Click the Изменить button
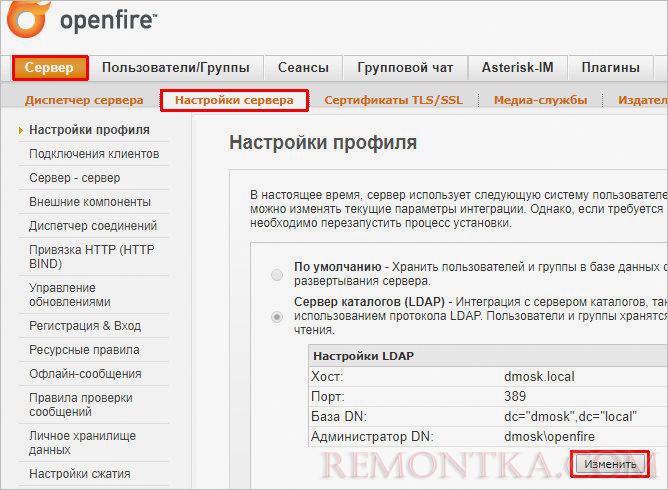 coord(610,464)
